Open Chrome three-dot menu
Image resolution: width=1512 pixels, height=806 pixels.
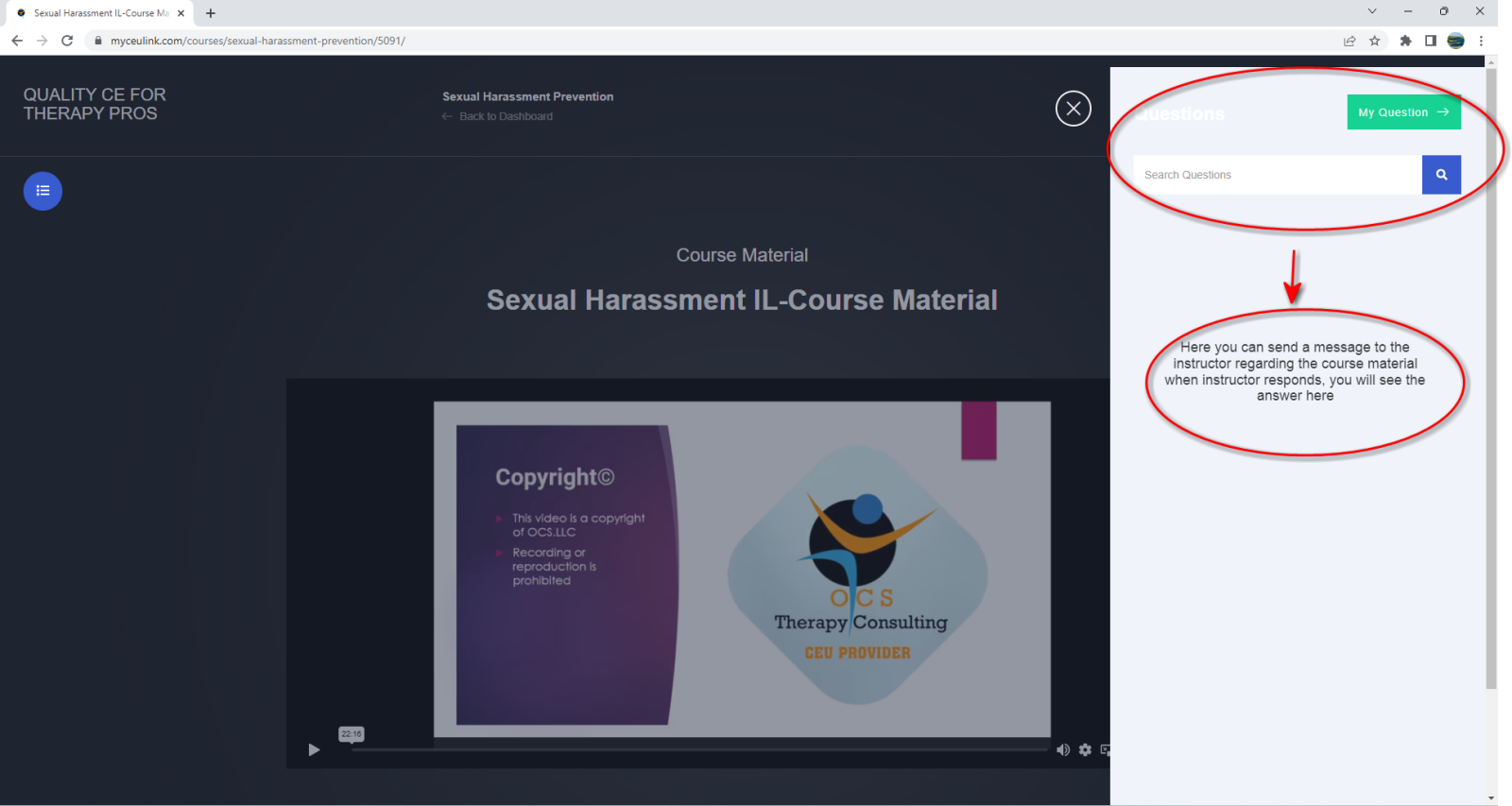pyautogui.click(x=1481, y=41)
